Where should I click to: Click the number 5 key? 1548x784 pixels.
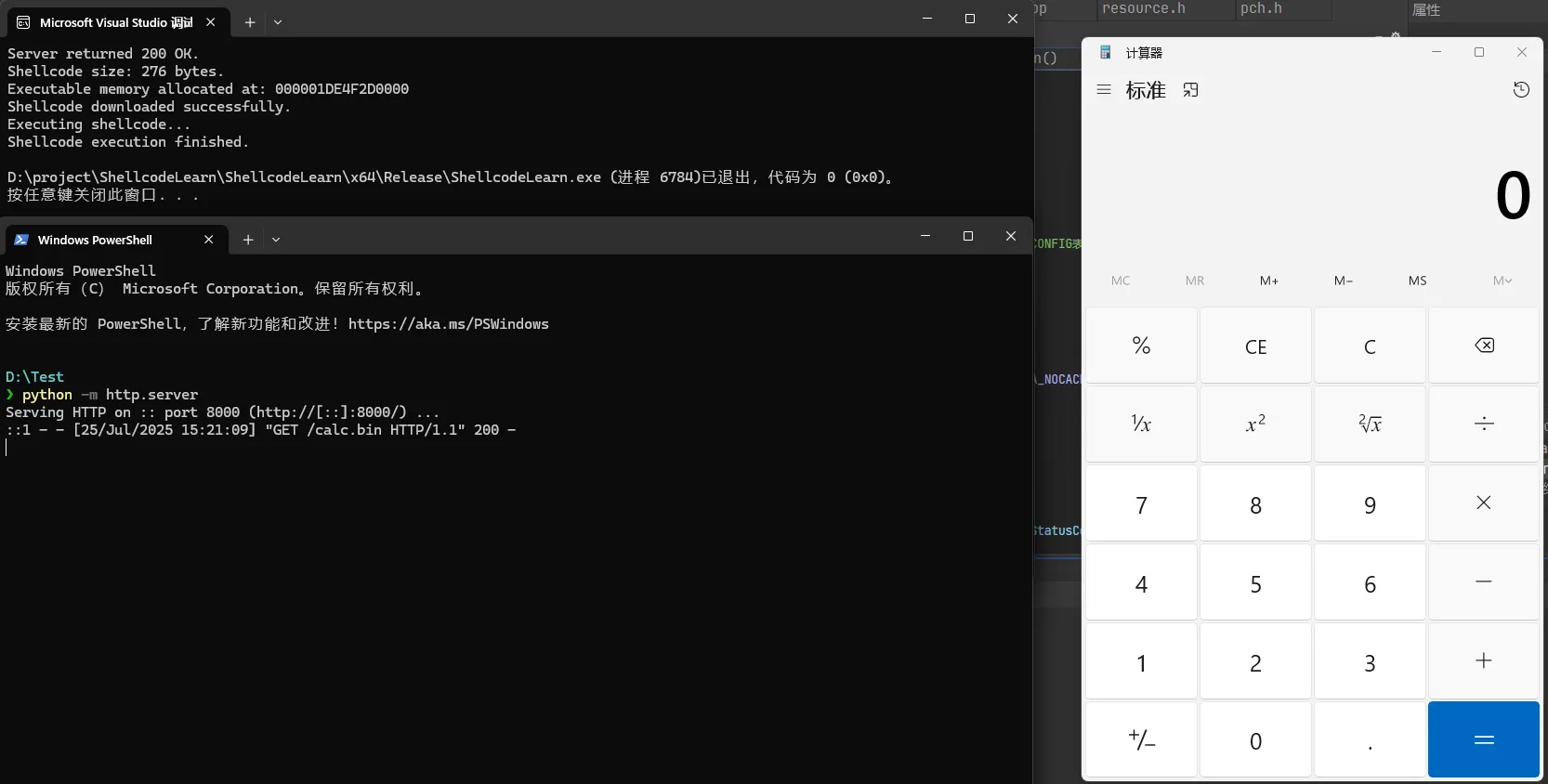click(1255, 582)
